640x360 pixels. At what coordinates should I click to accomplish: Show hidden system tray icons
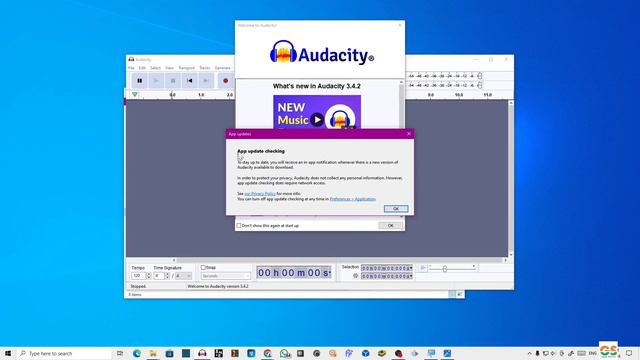point(529,353)
